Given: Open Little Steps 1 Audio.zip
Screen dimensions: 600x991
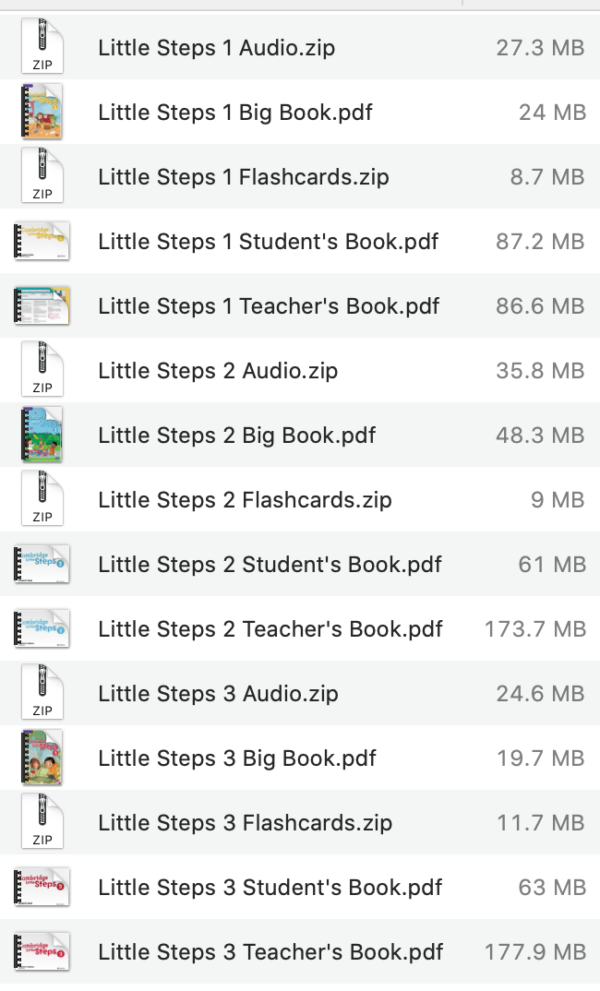Looking at the screenshot, I should tap(216, 48).
